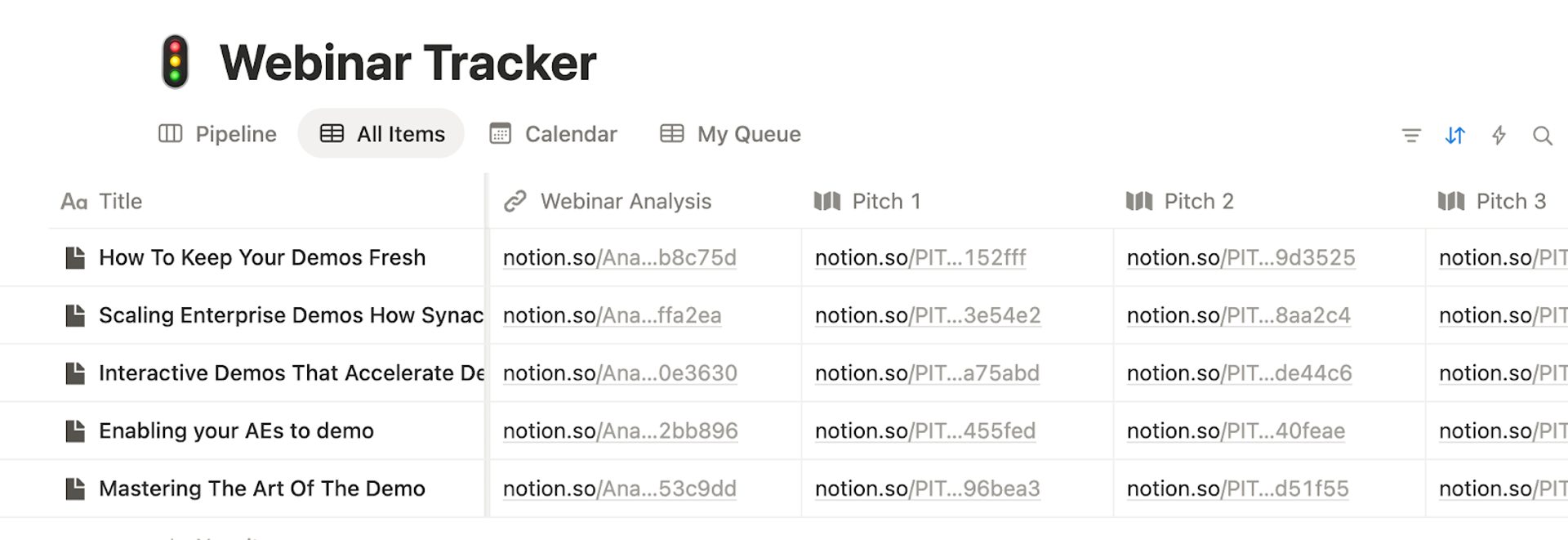Viewport: 1568px width, 540px height.
Task: Open Pitch 2 link ending de44c6
Action: (x=1239, y=373)
